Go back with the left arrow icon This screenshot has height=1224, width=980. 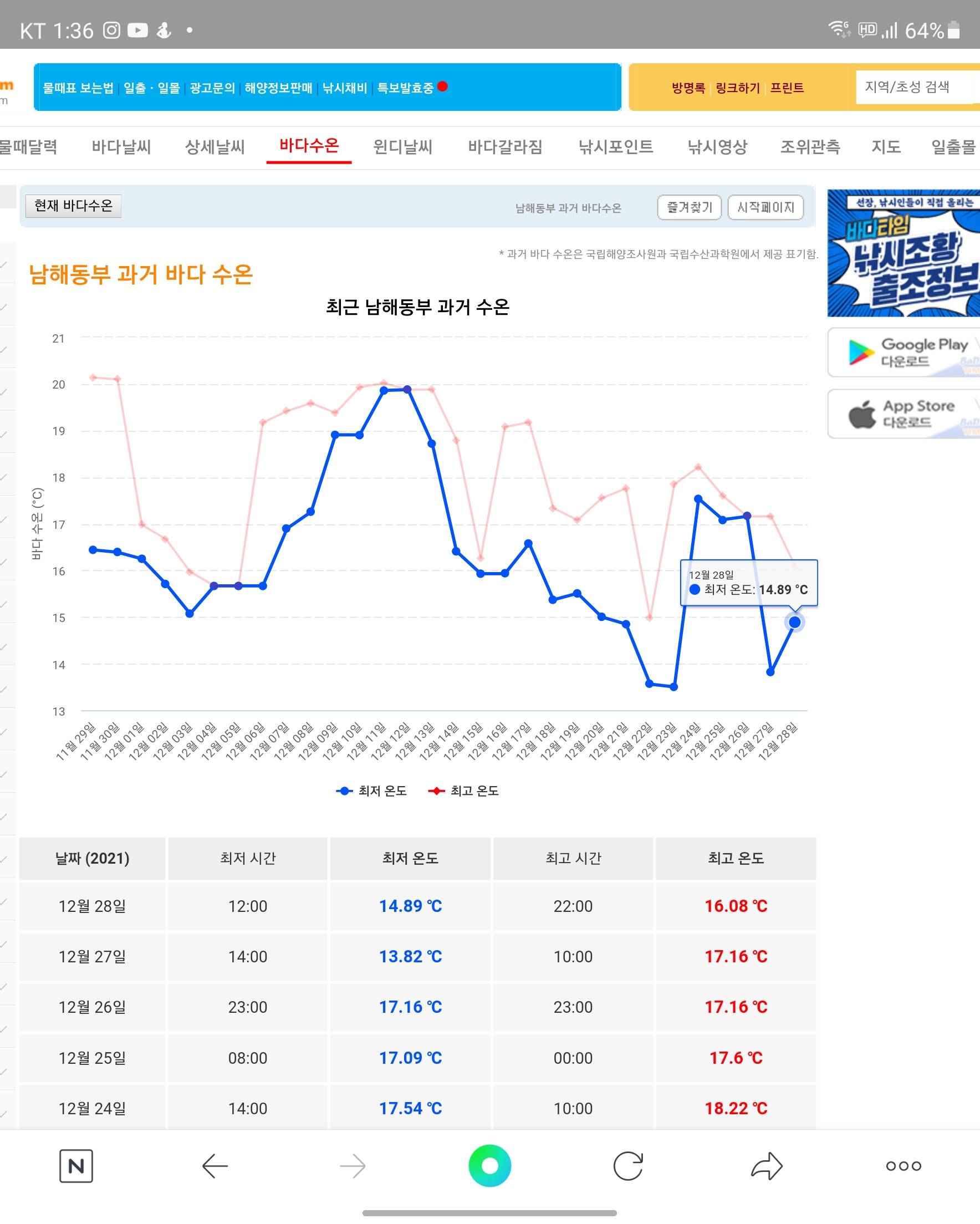click(x=215, y=1166)
